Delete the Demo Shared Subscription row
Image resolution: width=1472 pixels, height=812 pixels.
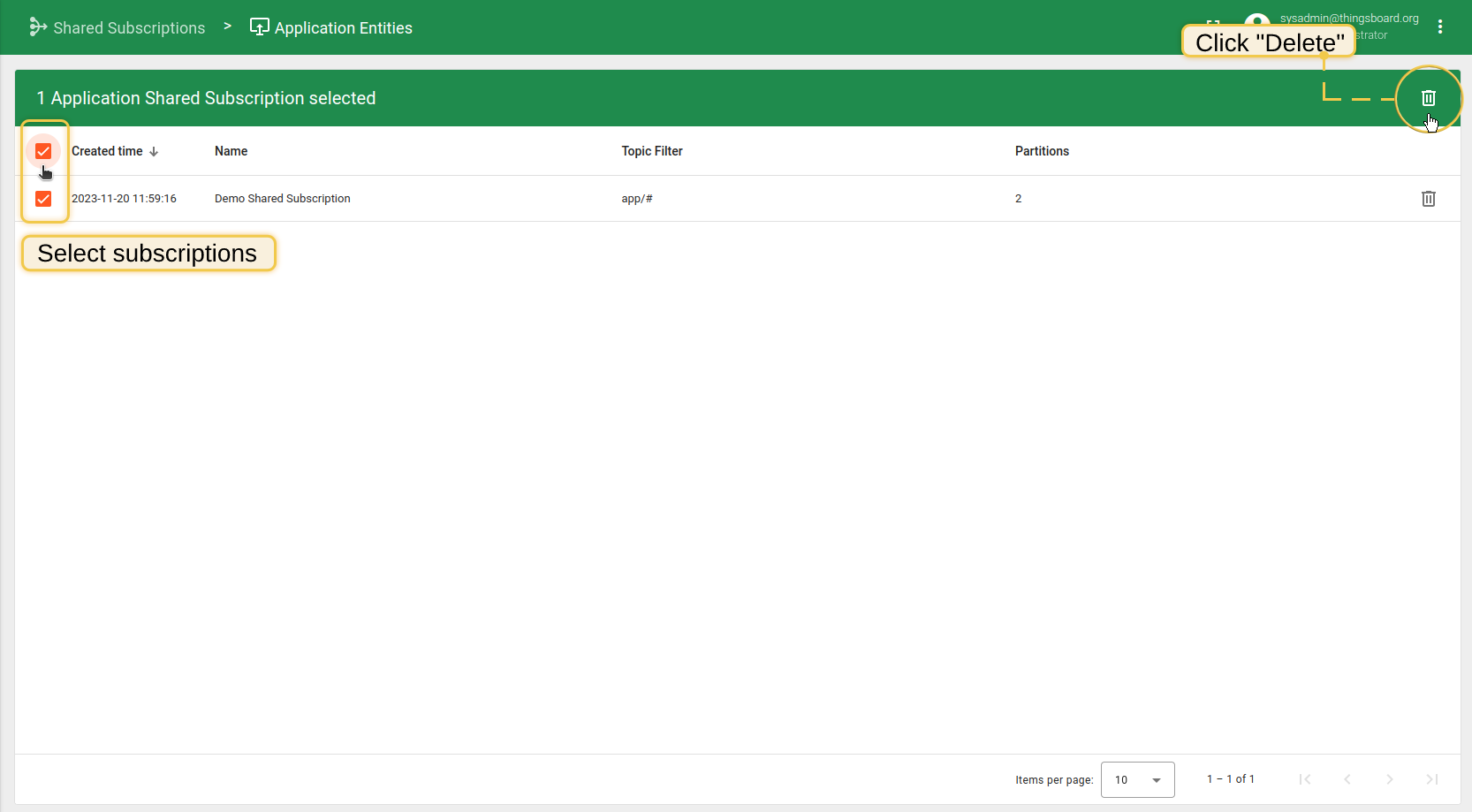[x=1428, y=199]
